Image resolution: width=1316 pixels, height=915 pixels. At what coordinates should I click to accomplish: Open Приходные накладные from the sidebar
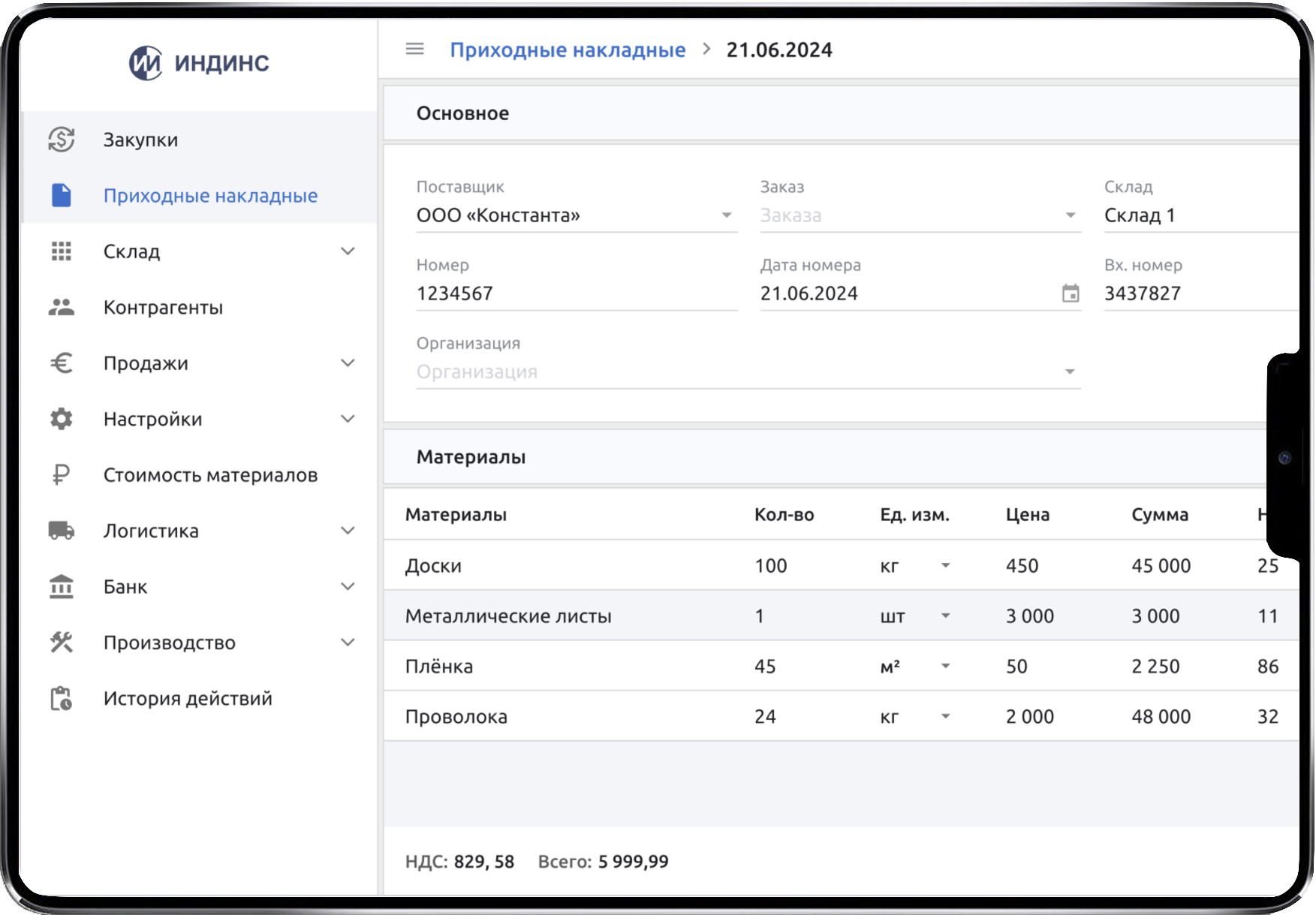209,195
